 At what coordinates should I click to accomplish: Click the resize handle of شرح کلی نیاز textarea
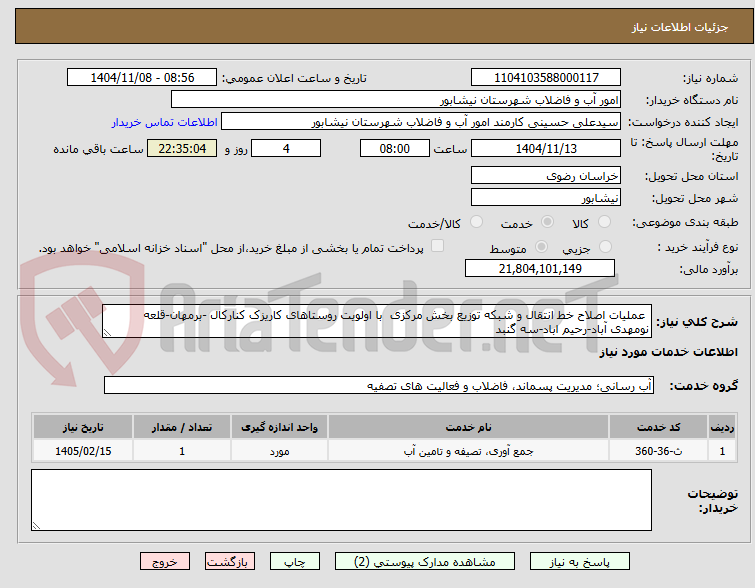(x=107, y=332)
